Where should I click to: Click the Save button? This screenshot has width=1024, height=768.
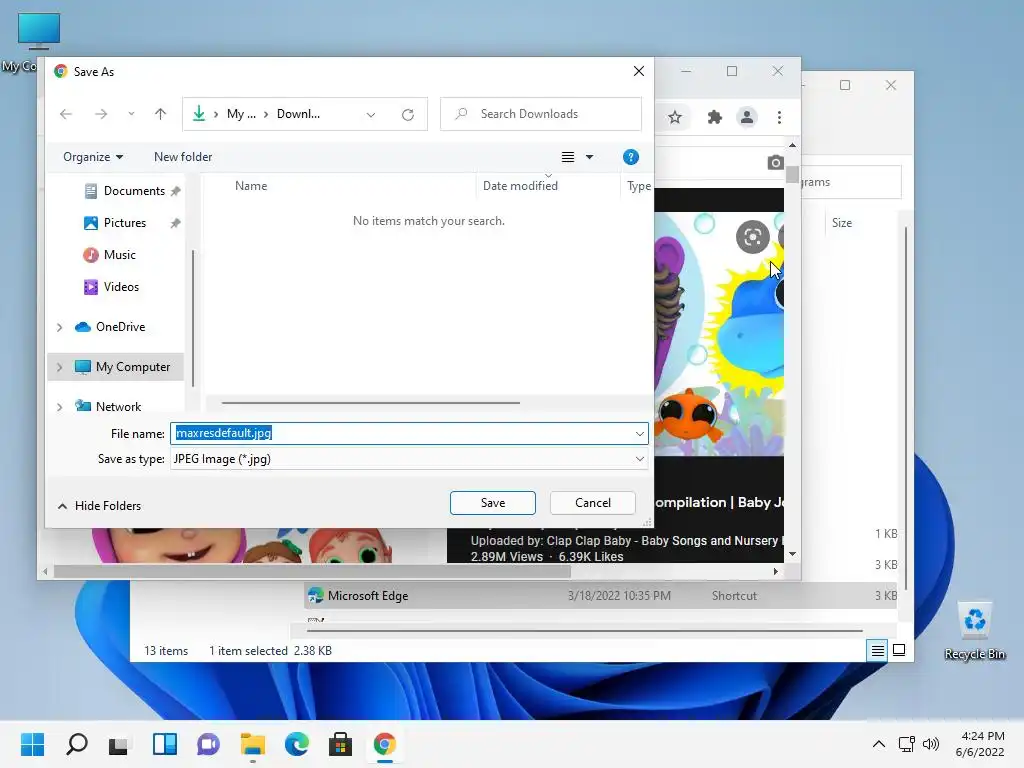[492, 503]
